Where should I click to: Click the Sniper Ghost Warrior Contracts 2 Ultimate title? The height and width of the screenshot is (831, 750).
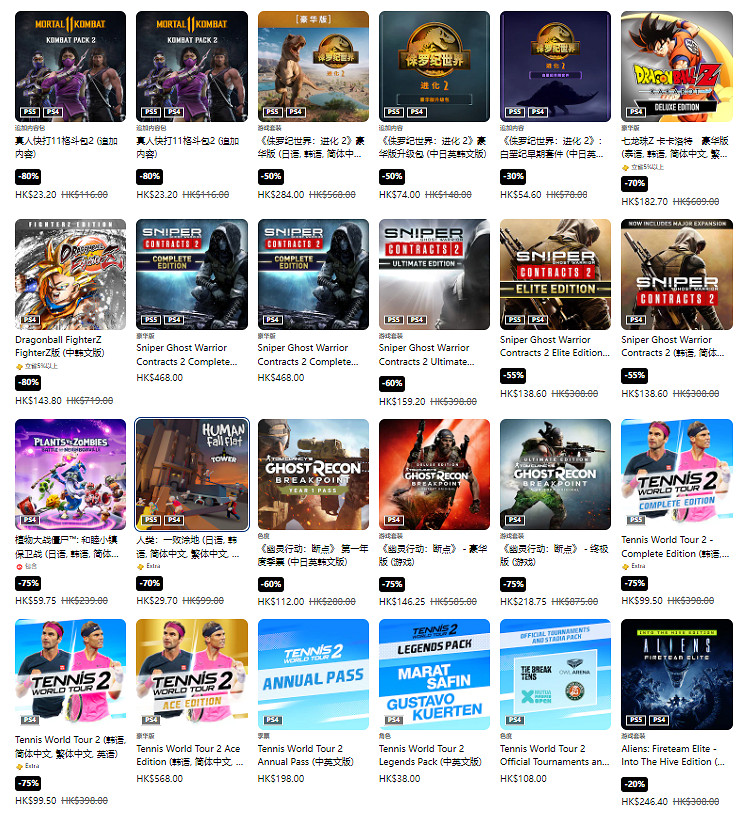426,355
